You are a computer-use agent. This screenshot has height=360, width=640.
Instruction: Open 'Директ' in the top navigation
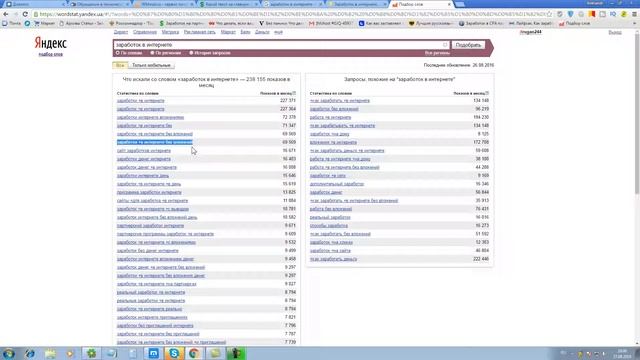click(121, 32)
